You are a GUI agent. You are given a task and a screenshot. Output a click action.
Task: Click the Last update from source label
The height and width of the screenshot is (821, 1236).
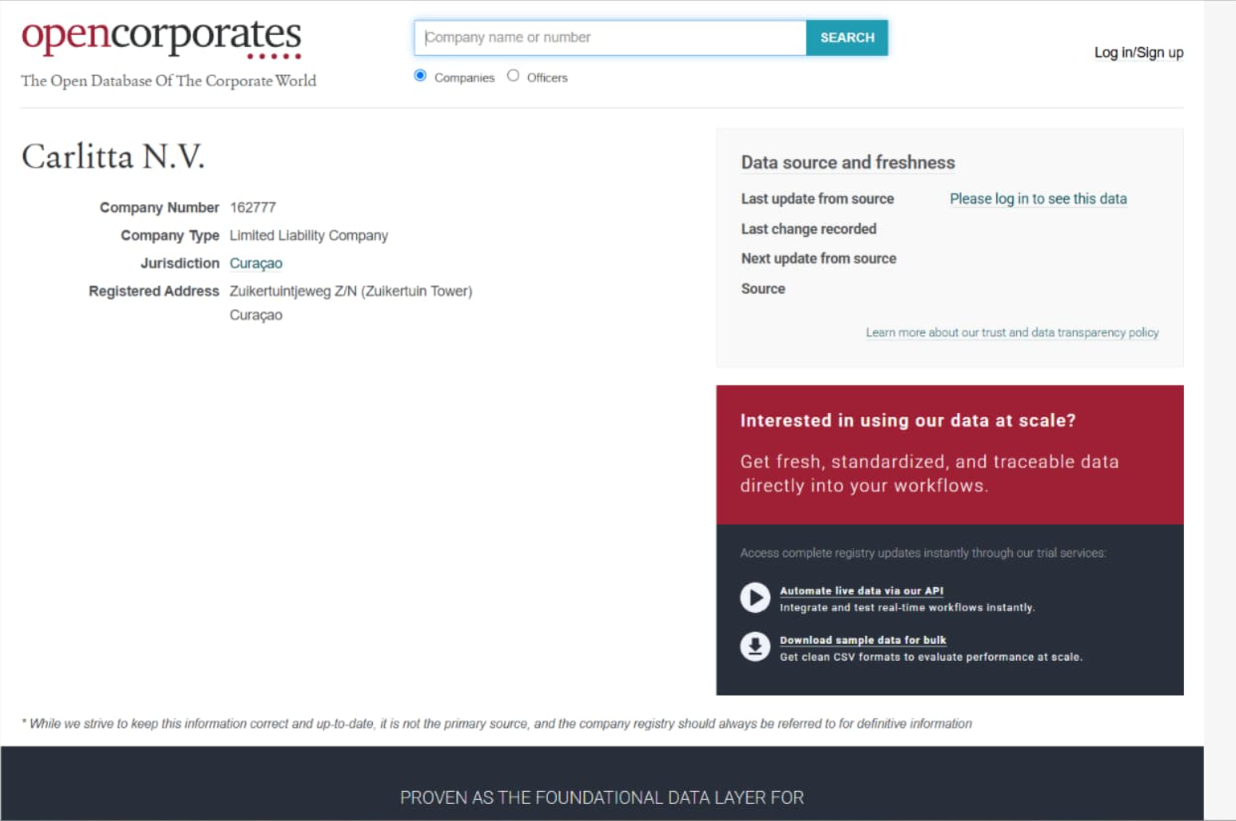(x=818, y=199)
